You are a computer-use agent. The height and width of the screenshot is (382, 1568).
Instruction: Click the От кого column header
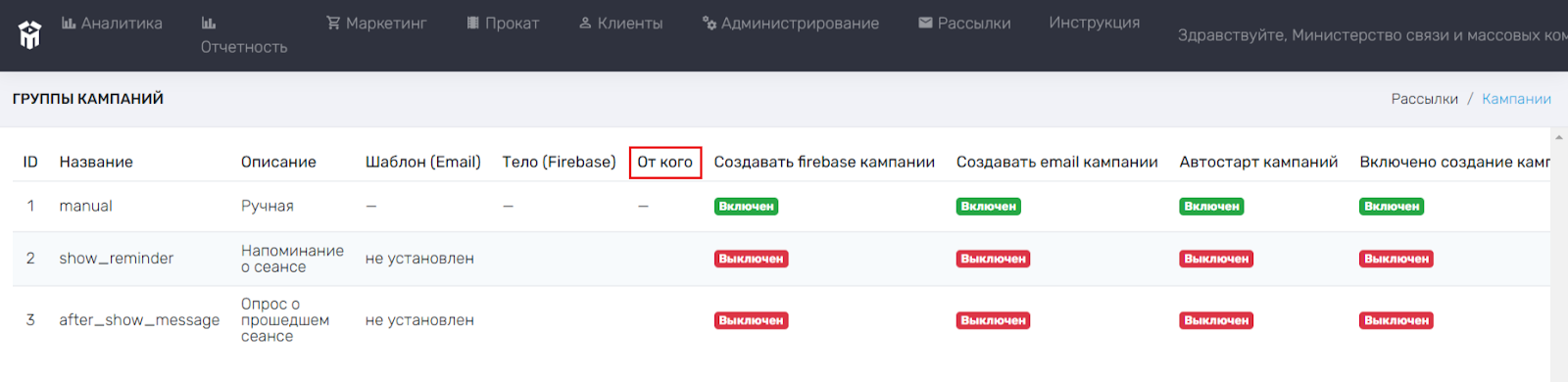665,162
